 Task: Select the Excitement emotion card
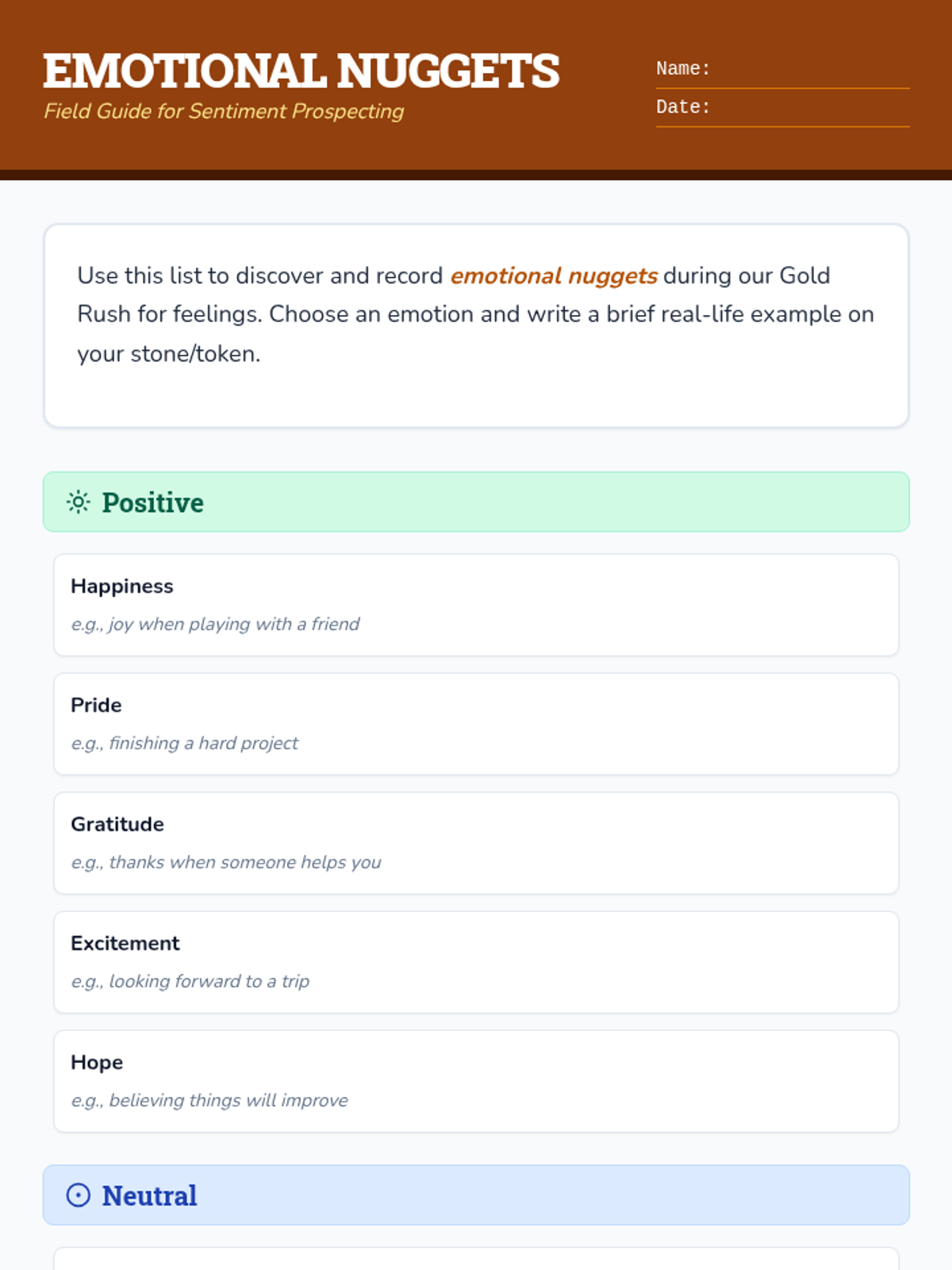[476, 962]
